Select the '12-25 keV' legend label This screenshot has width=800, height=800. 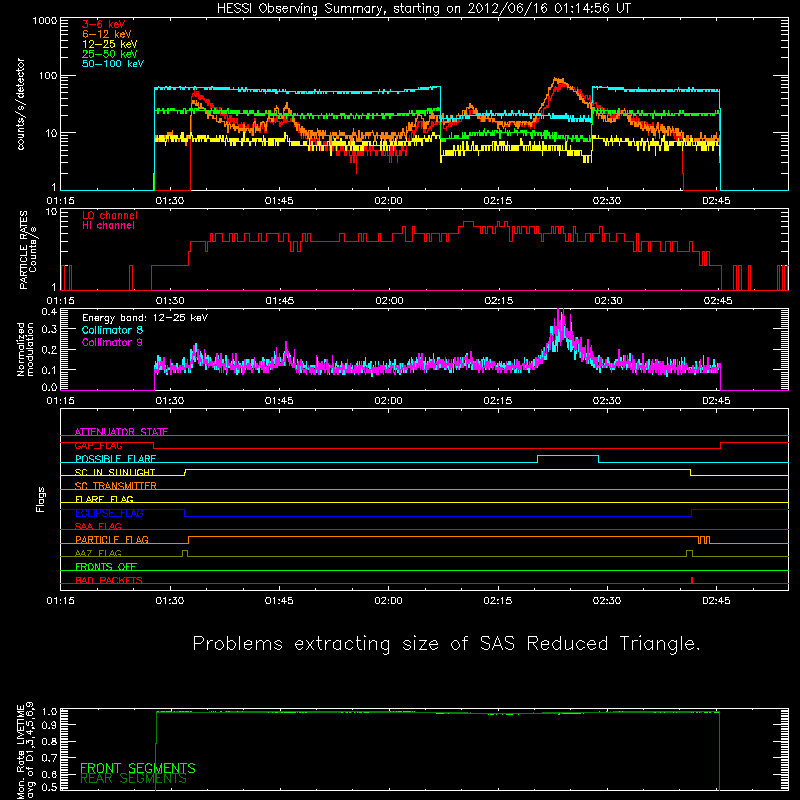point(110,44)
